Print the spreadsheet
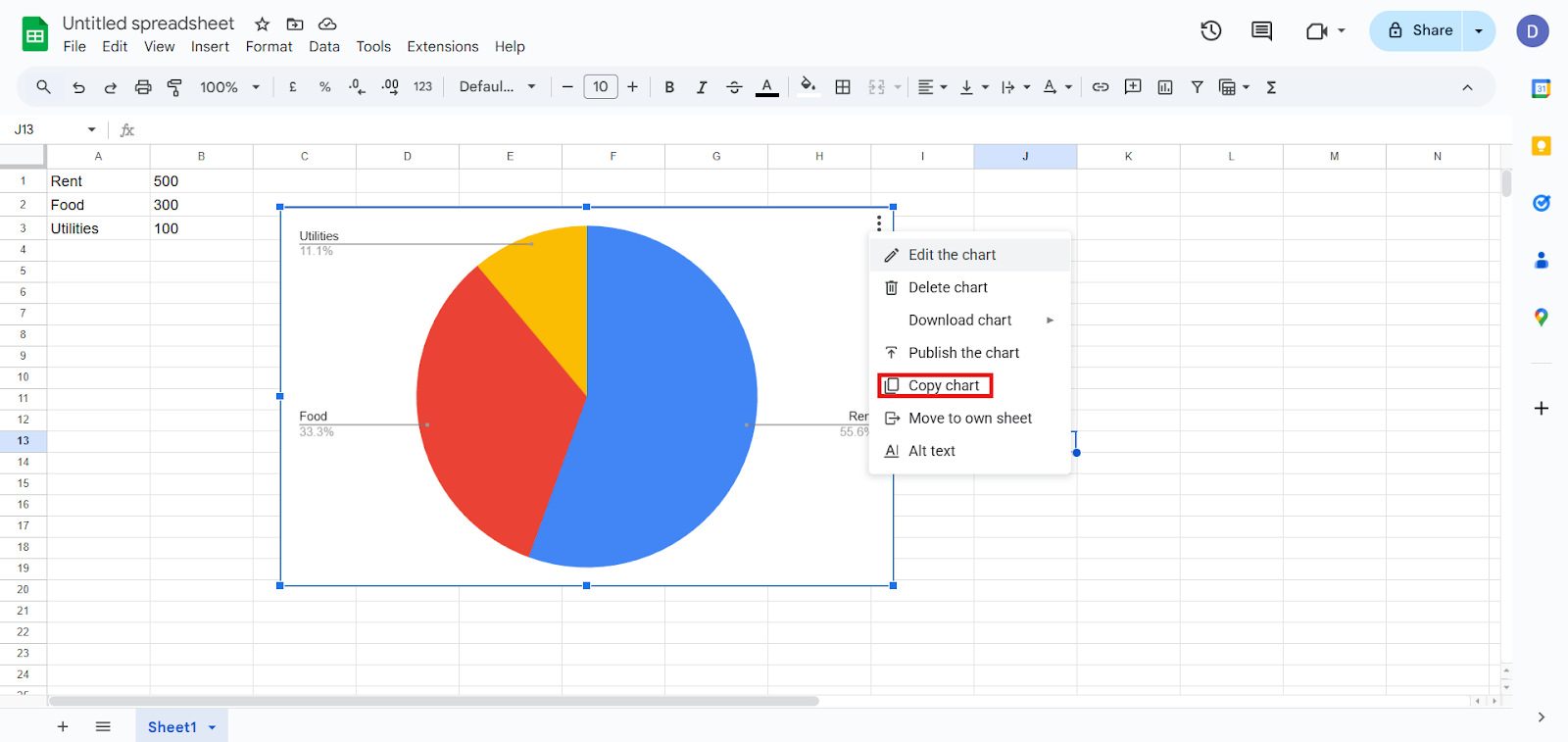The width and height of the screenshot is (1568, 742). point(143,87)
